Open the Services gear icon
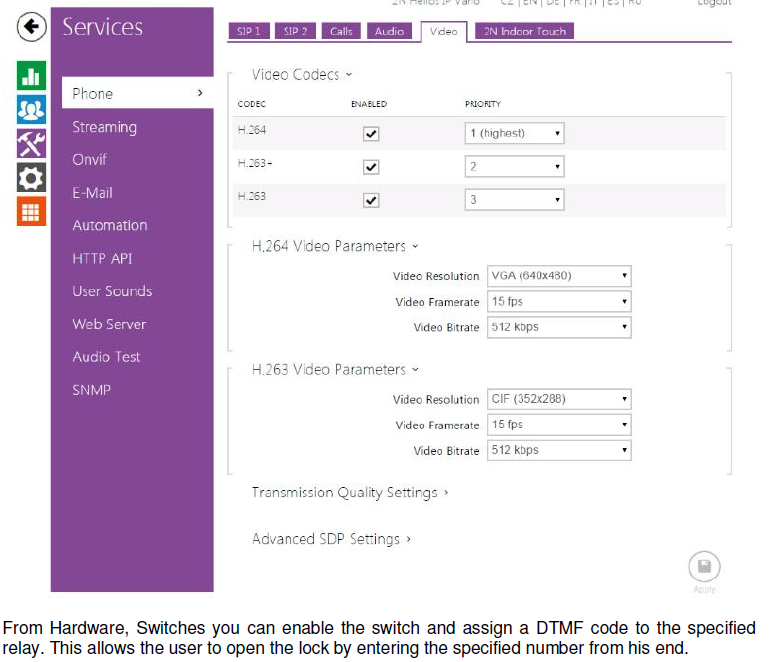The width and height of the screenshot is (770, 662). (31, 178)
